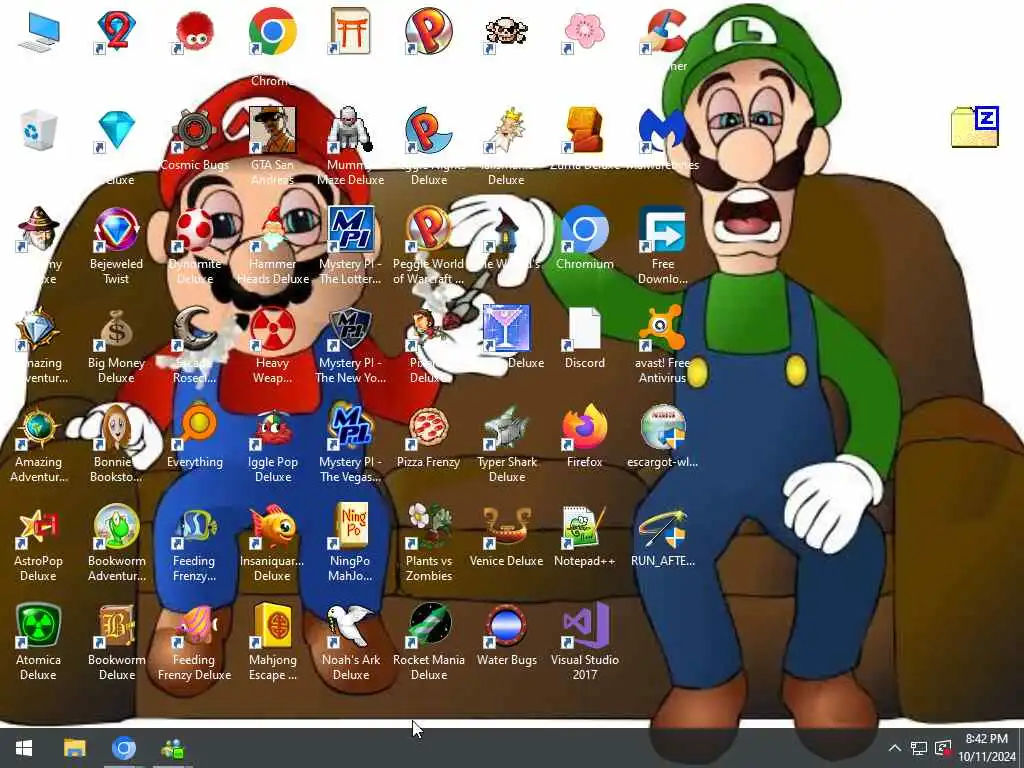Open the zipped folder on desktop
1024x768 pixels.
tap(974, 127)
